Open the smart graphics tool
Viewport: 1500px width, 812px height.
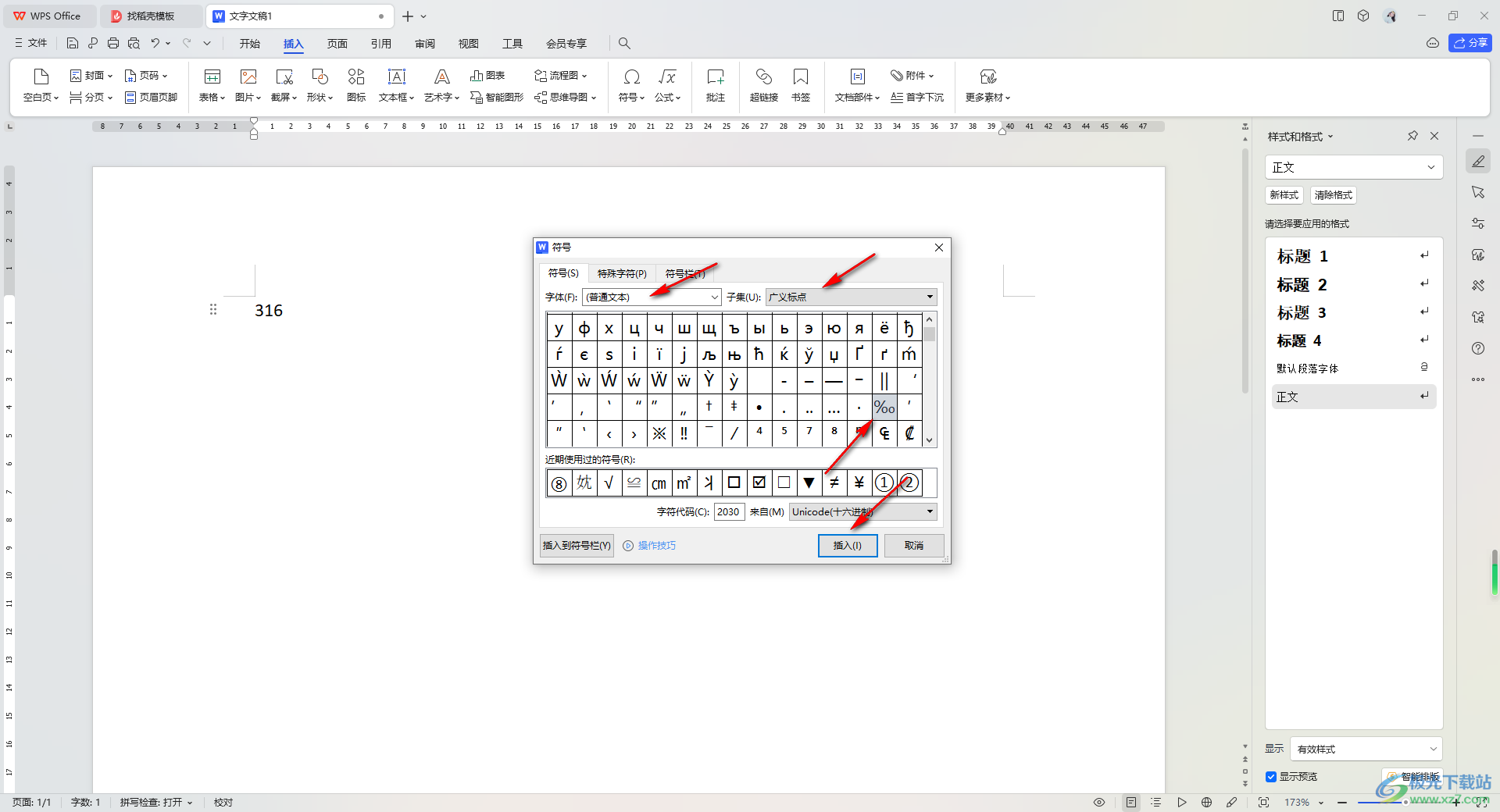click(497, 98)
